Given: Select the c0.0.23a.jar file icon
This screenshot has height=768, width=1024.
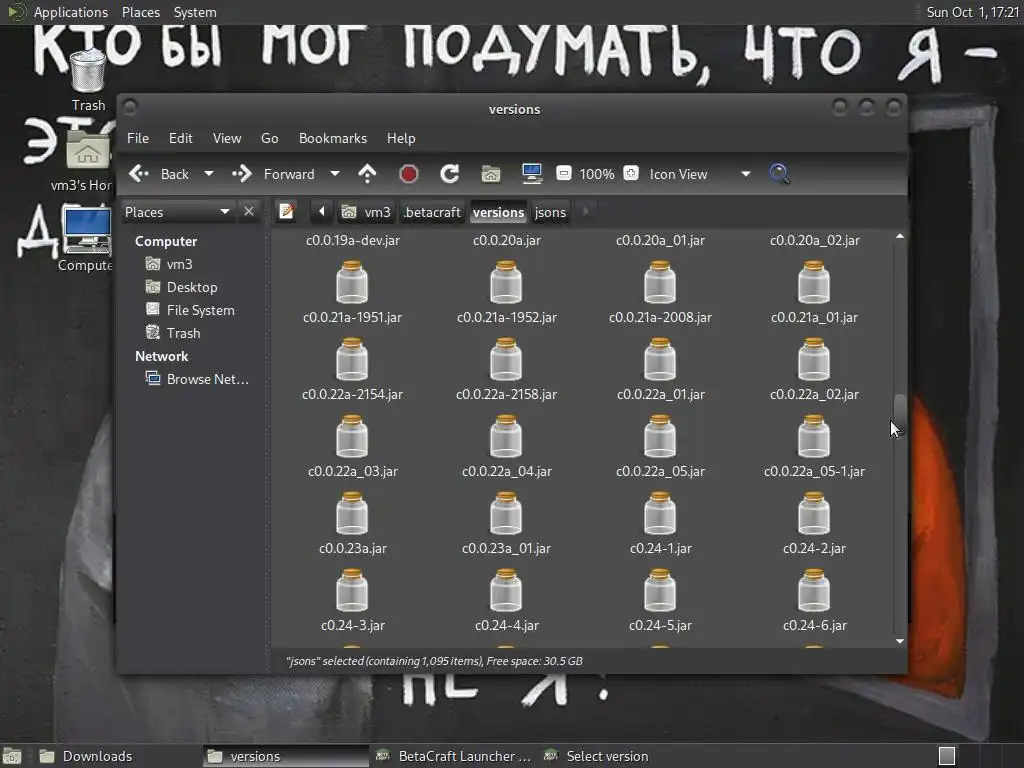Looking at the screenshot, I should tap(352, 513).
